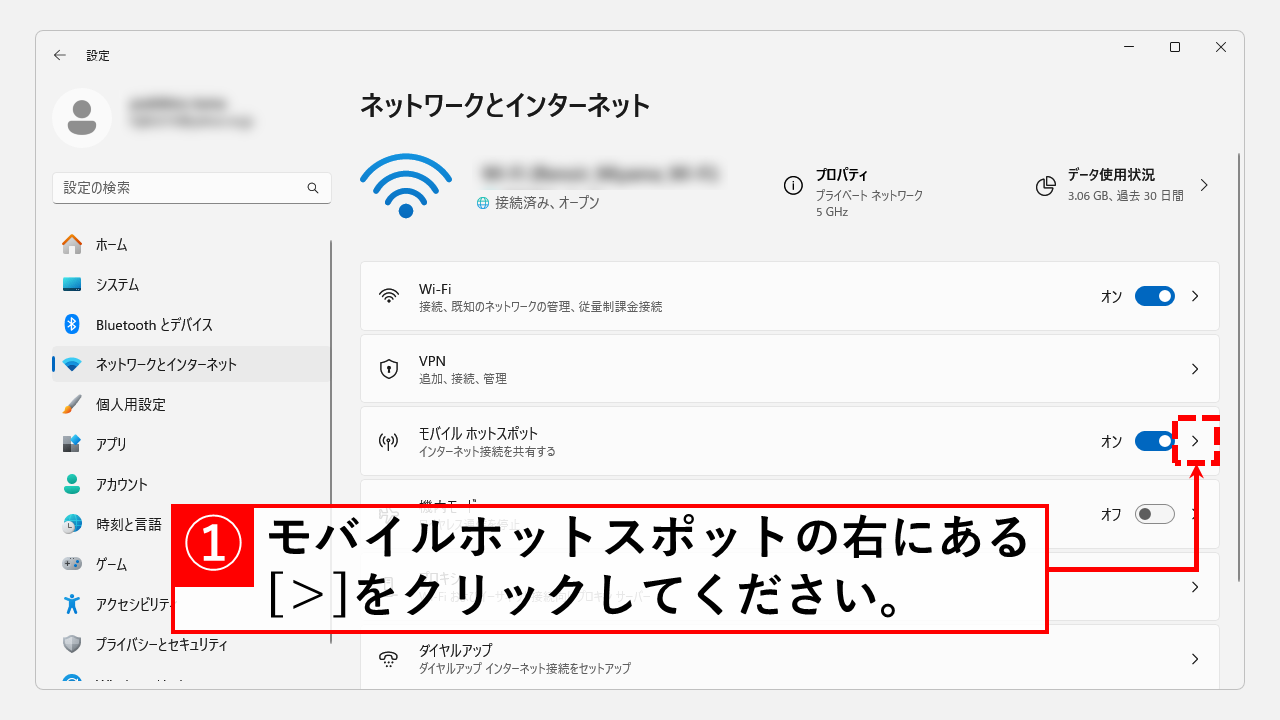Viewport: 1280px width, 720px height.
Task: Select the Home icon in sidebar
Action: click(72, 244)
